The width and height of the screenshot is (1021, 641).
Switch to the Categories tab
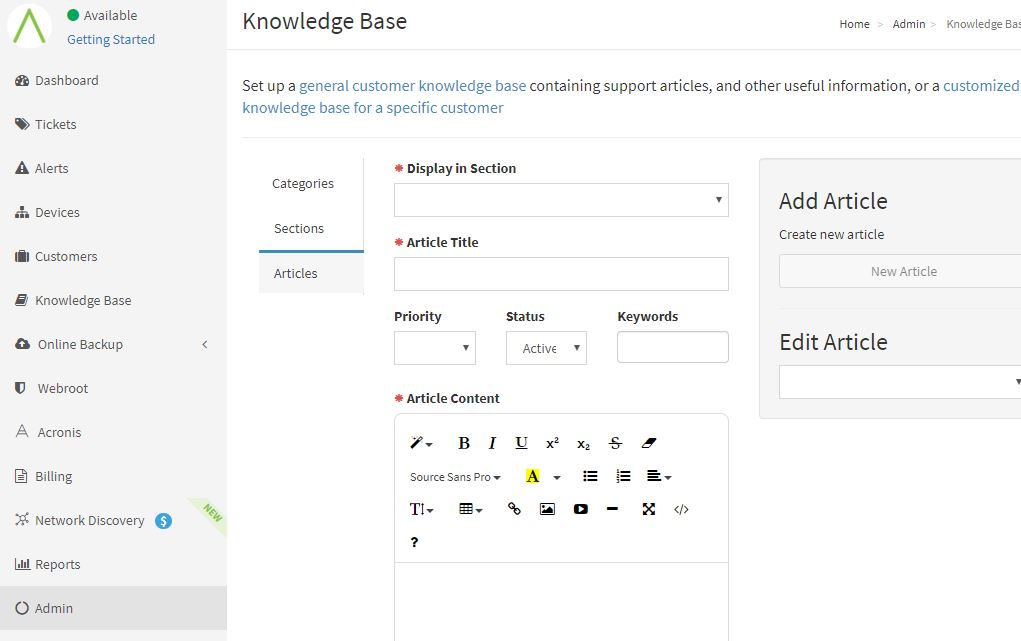(302, 183)
